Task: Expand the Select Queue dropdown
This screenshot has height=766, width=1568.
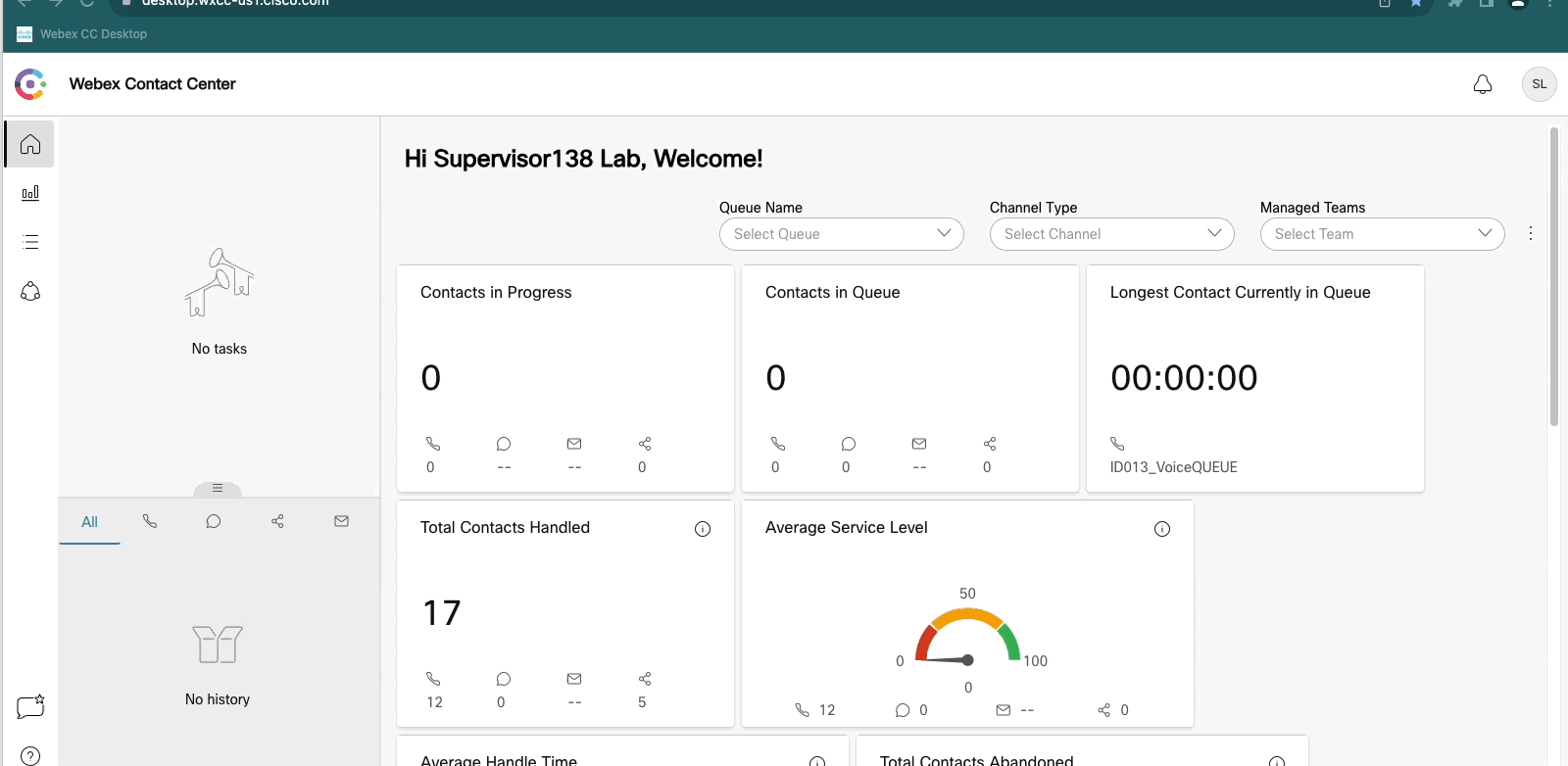Action: click(x=841, y=234)
